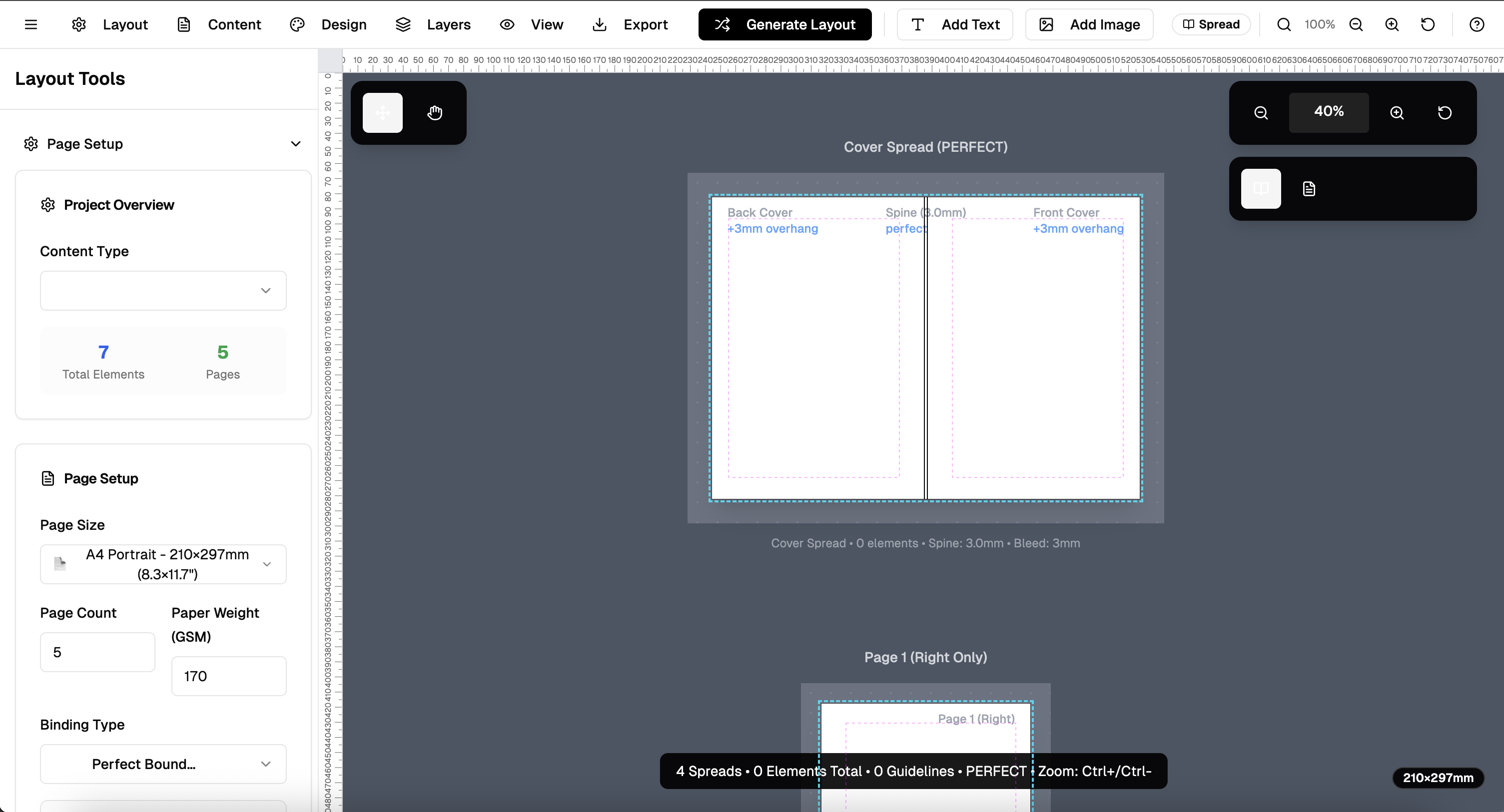Screen dimensions: 1504x812
Task: Click the search magnifier in top toolbar
Action: [1284, 24]
